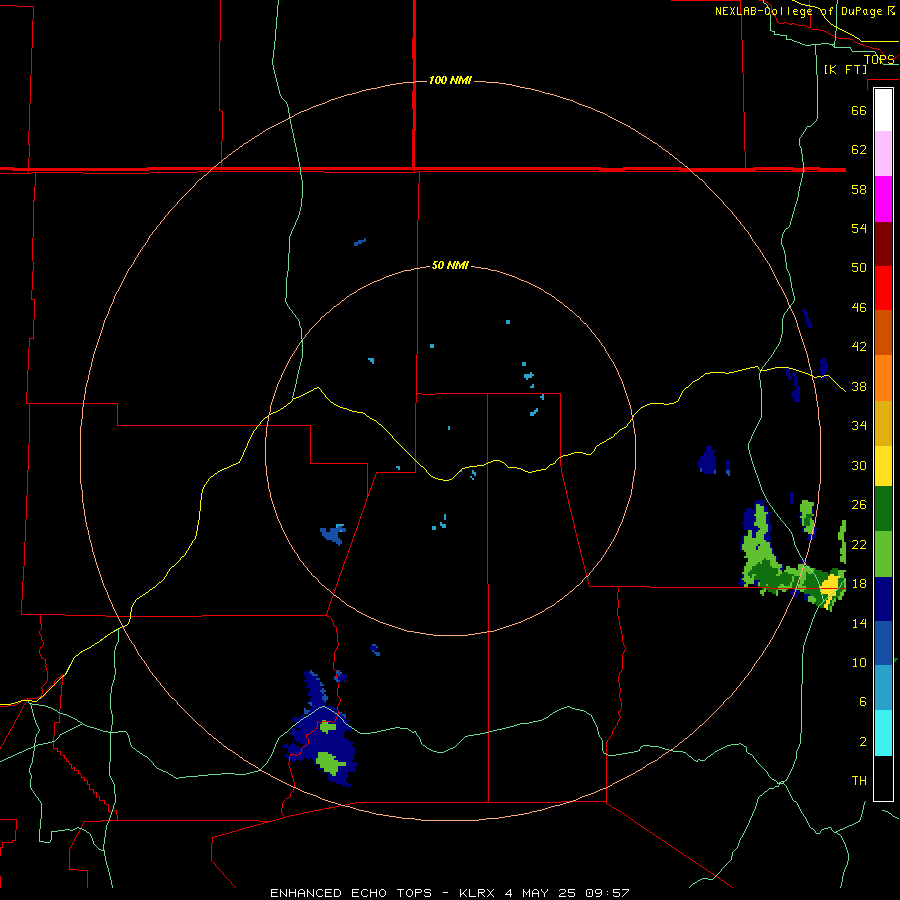Click the 'NEXLAB-College of DuPage' header text
Screen dimensions: 900x900
click(x=798, y=11)
